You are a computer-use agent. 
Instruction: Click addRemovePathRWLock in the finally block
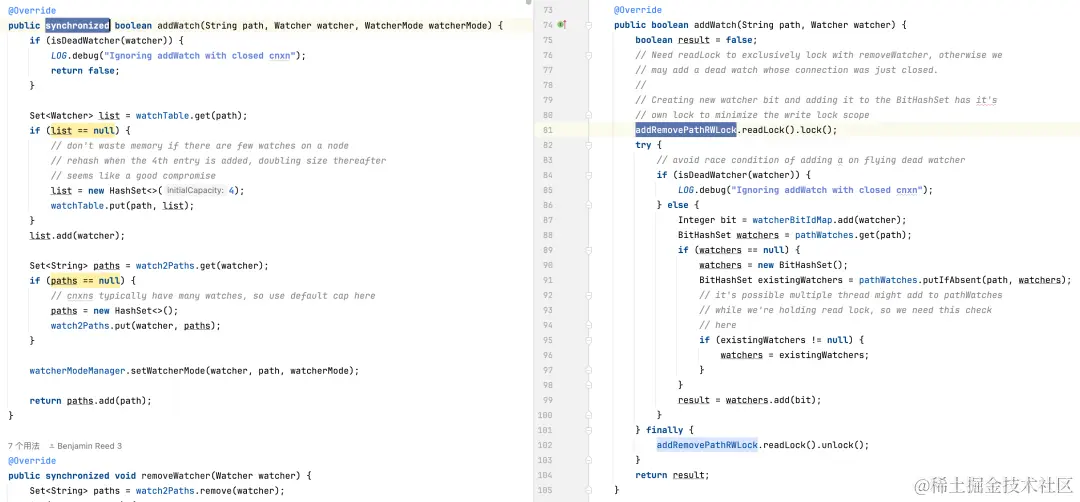tap(707, 445)
